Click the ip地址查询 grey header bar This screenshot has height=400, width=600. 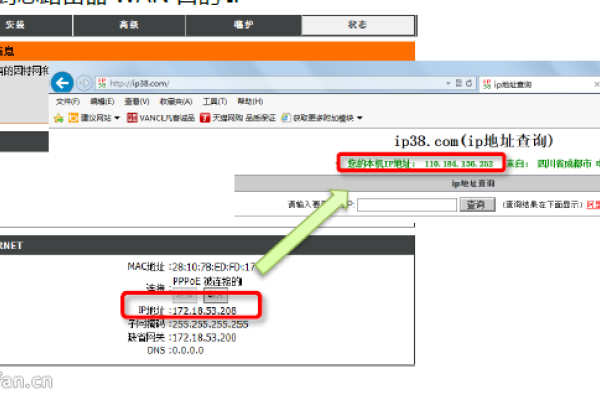417,184
